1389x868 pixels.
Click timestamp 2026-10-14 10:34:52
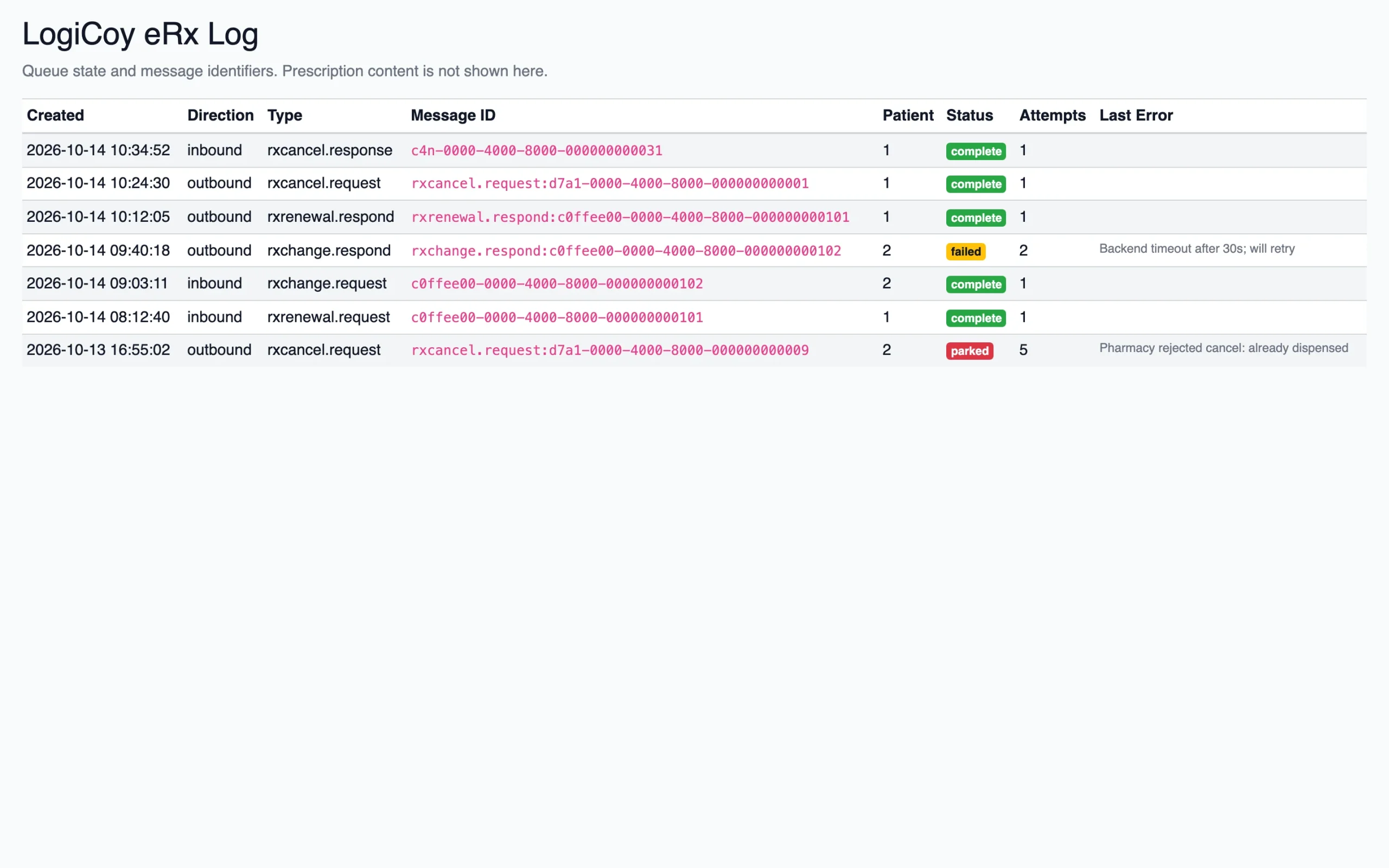tap(98, 150)
